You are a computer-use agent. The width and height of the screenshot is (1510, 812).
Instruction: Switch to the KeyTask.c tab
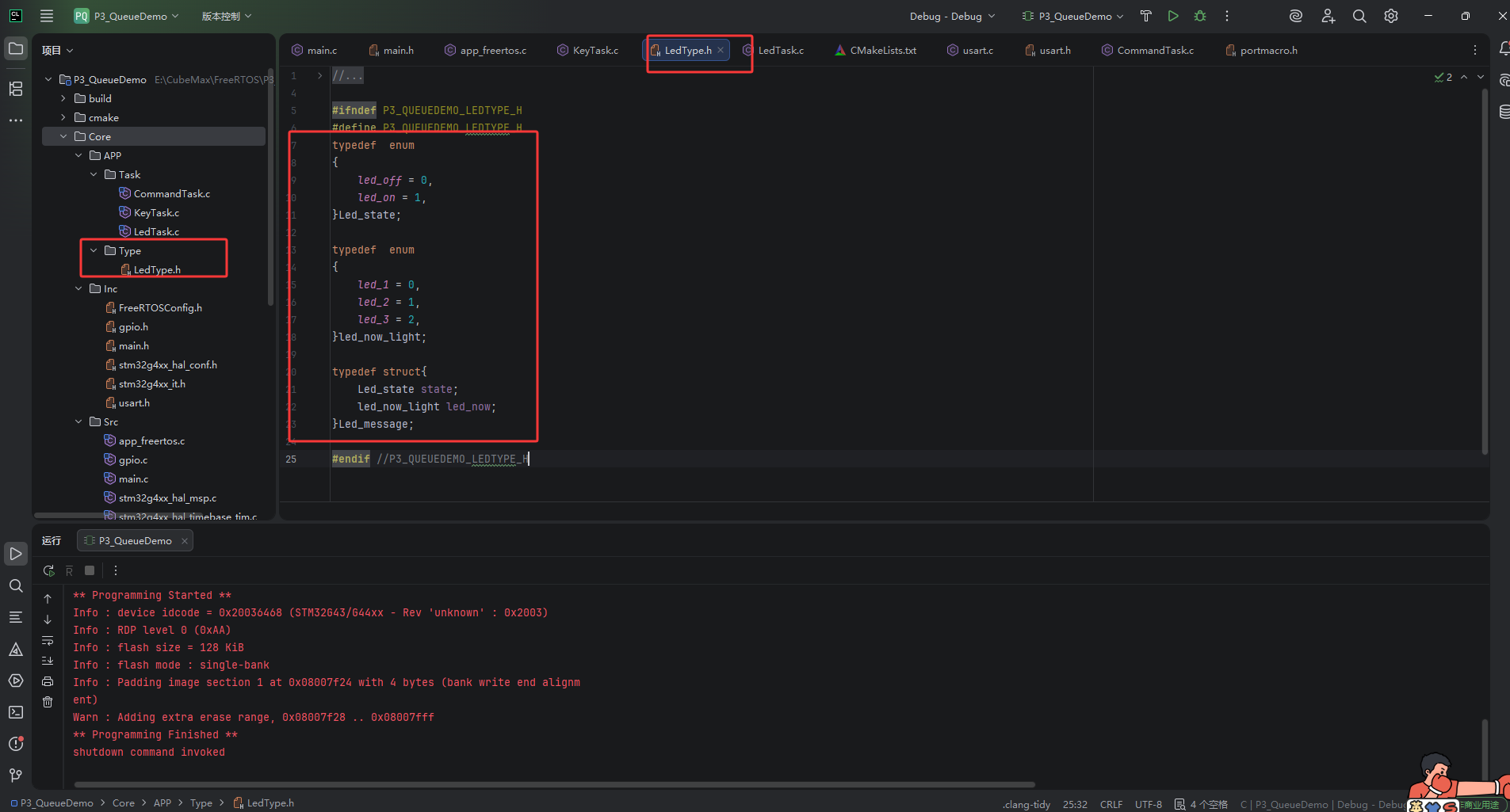click(588, 50)
